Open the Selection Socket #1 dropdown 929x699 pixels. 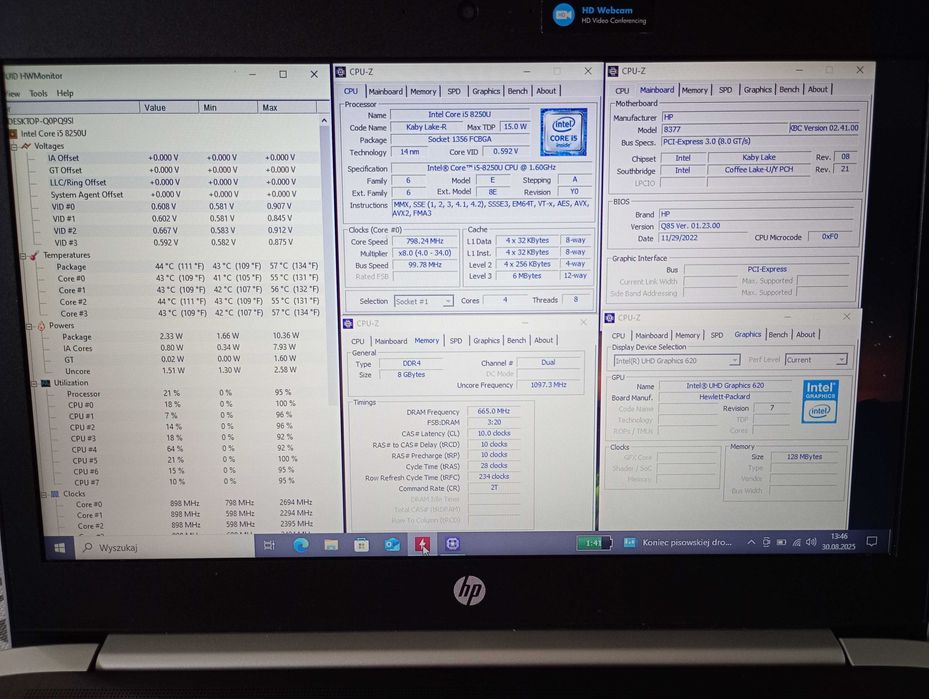coord(424,301)
